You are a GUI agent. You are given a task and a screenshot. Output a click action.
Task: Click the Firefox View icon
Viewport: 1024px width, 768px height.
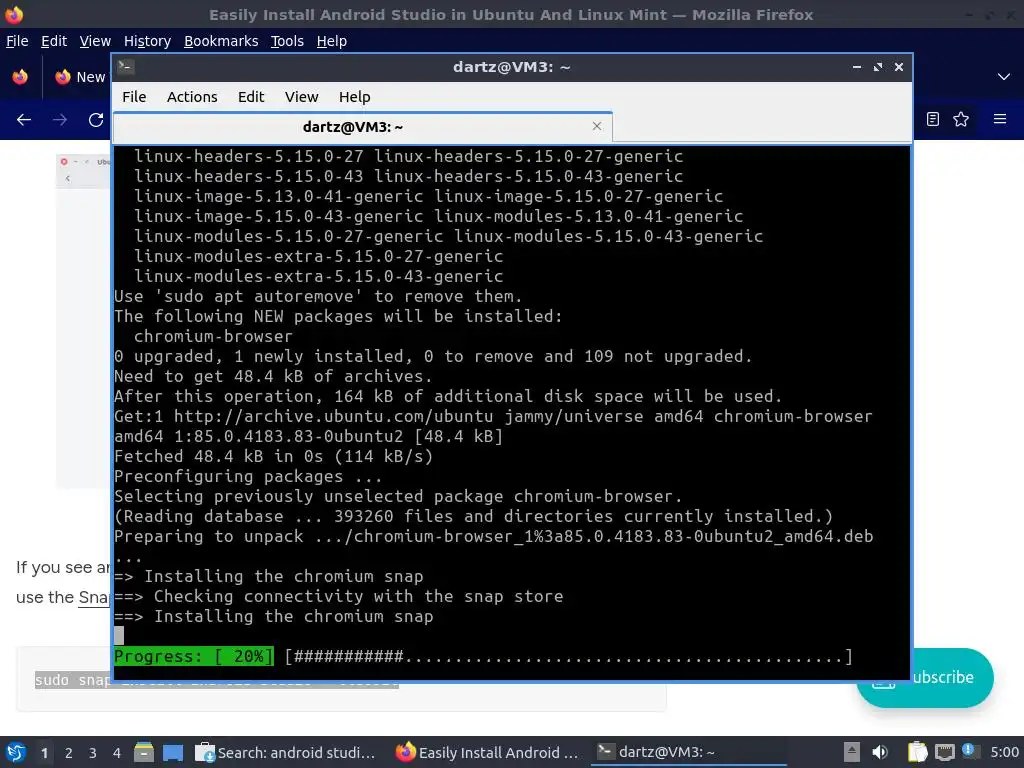click(20, 77)
